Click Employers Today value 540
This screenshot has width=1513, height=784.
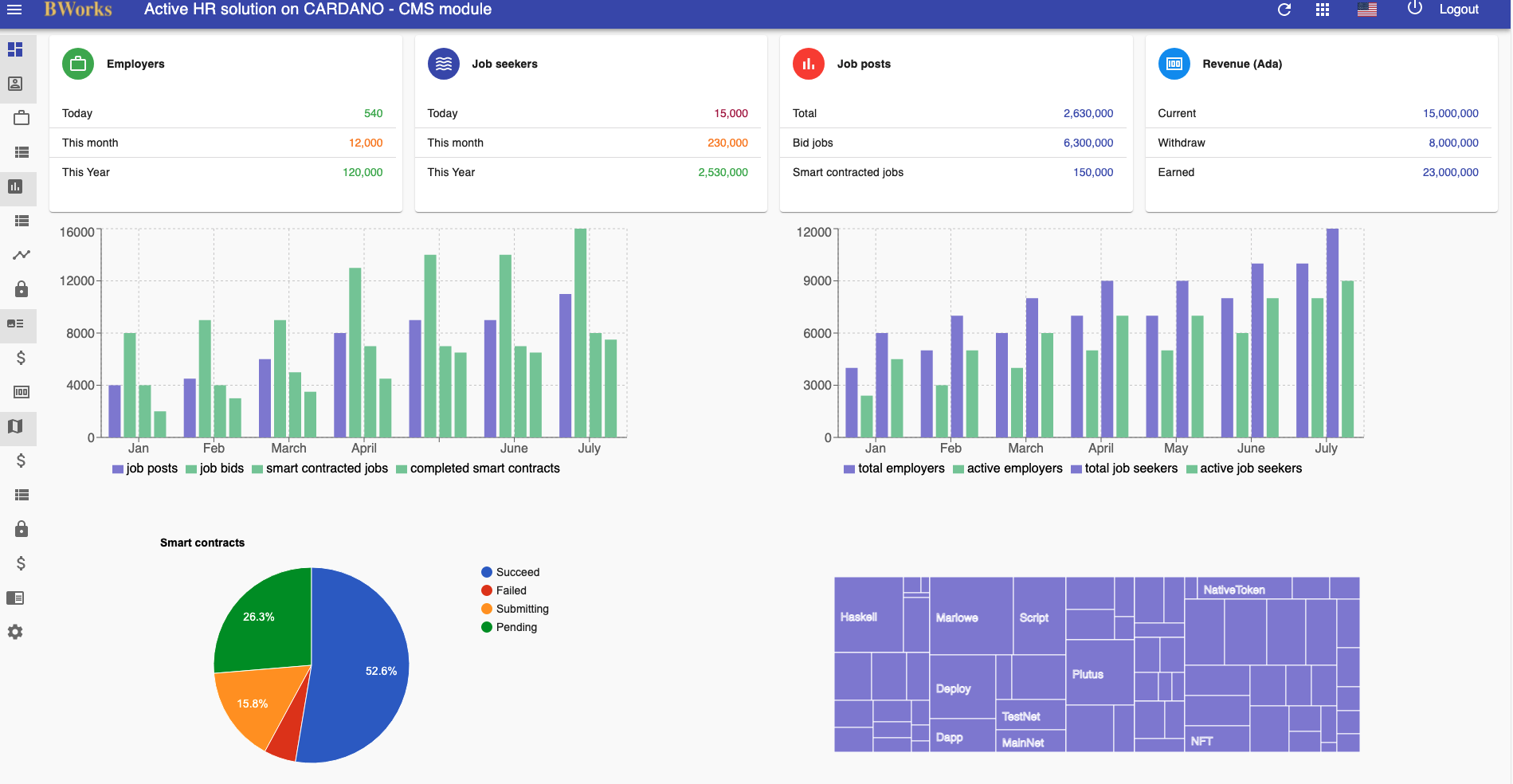pos(373,113)
